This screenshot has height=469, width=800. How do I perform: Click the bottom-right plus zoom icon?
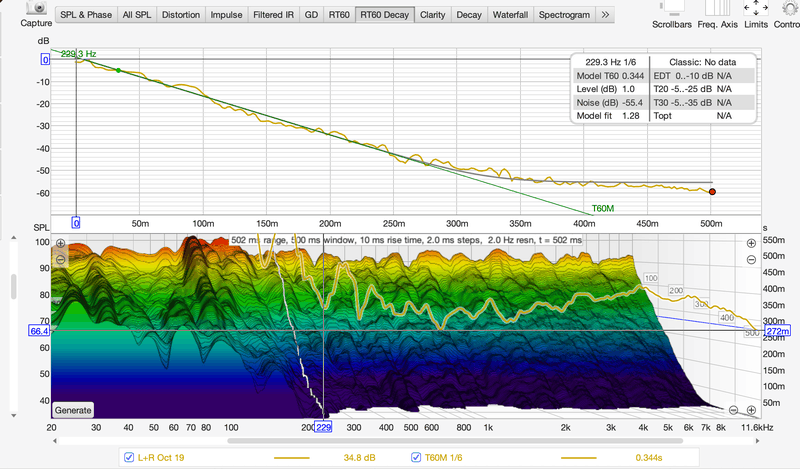pyautogui.click(x=751, y=410)
